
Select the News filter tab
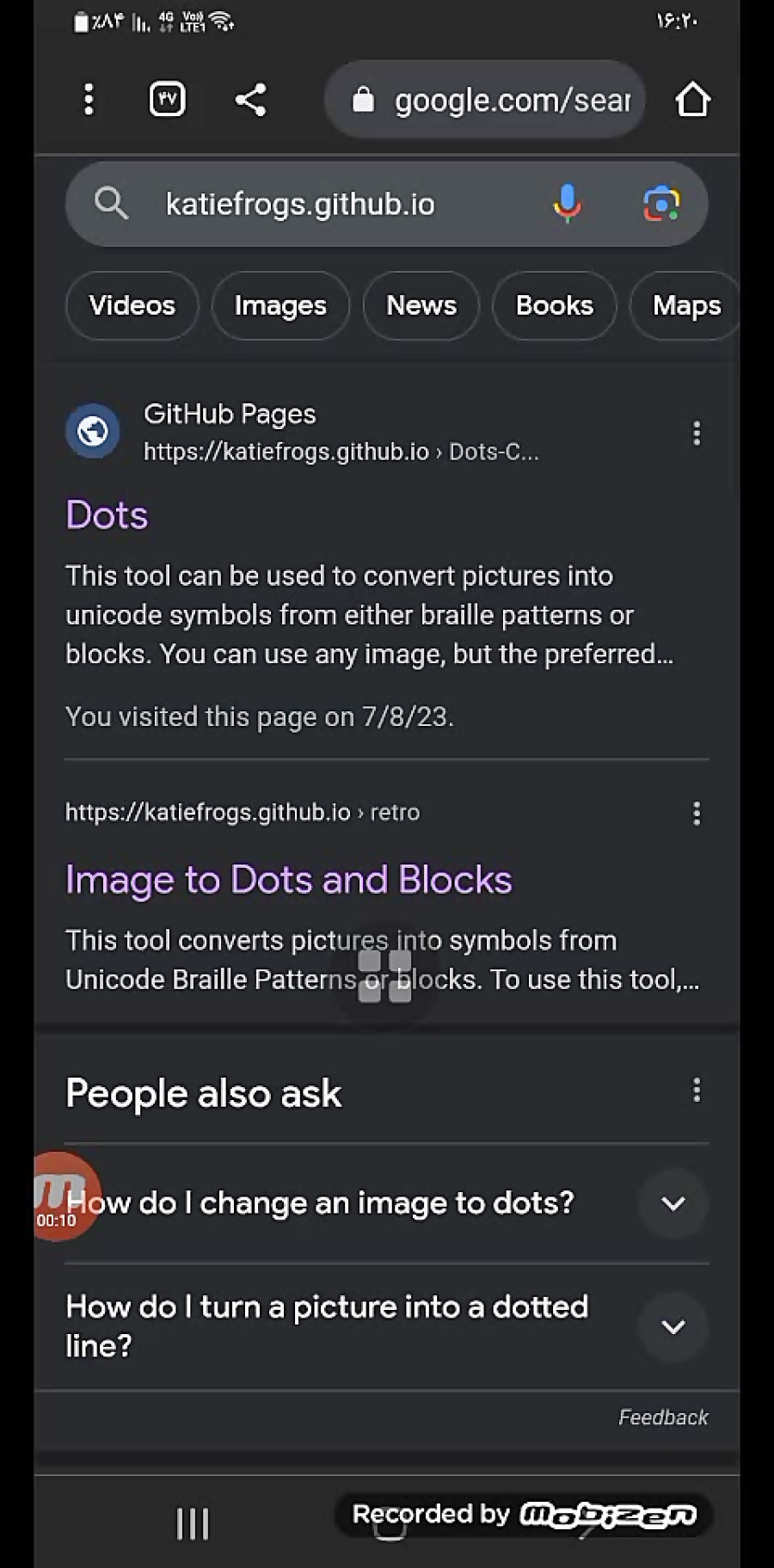(421, 305)
